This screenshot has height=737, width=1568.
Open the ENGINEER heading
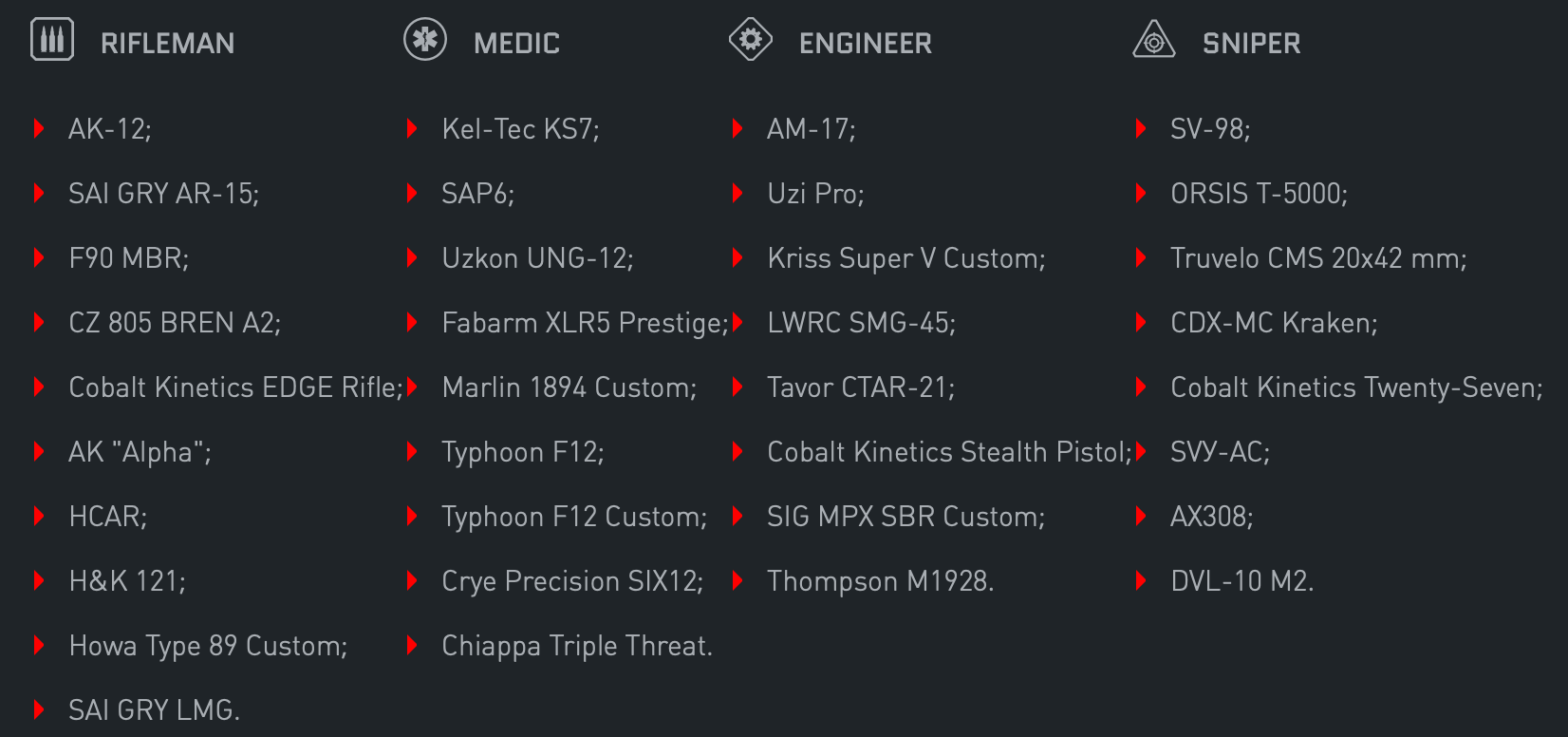click(866, 44)
